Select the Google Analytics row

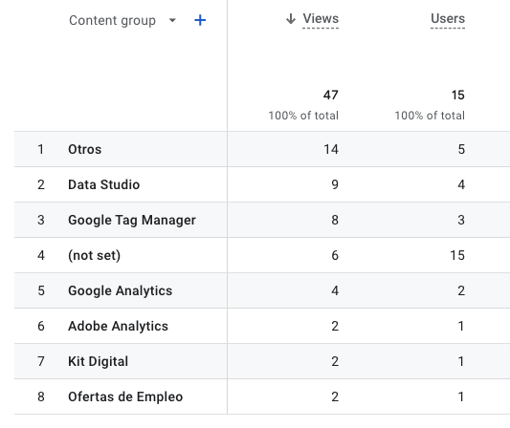(x=262, y=291)
